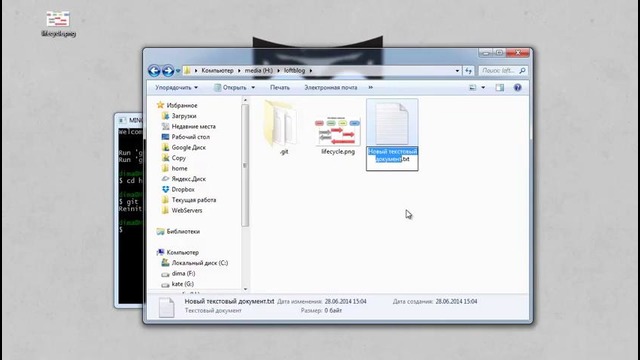Open WebServers in the navigation pane
The image size is (640, 360).
(x=187, y=211)
